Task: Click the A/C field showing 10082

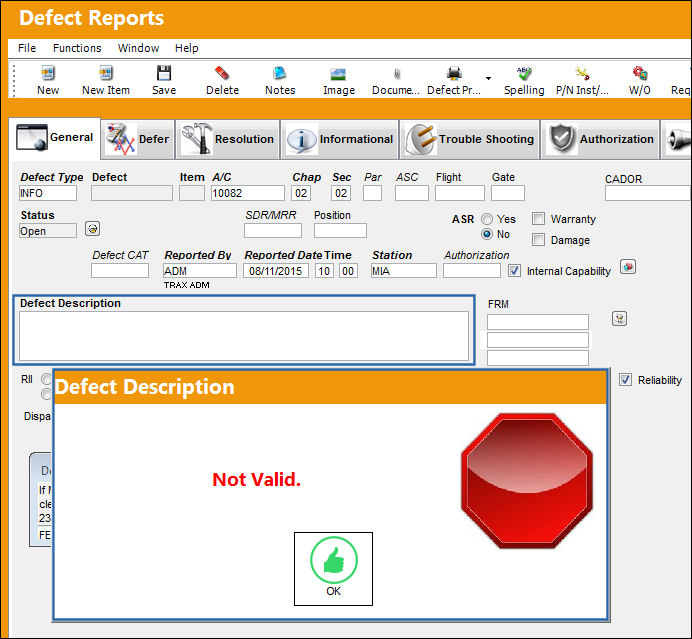Action: (248, 193)
